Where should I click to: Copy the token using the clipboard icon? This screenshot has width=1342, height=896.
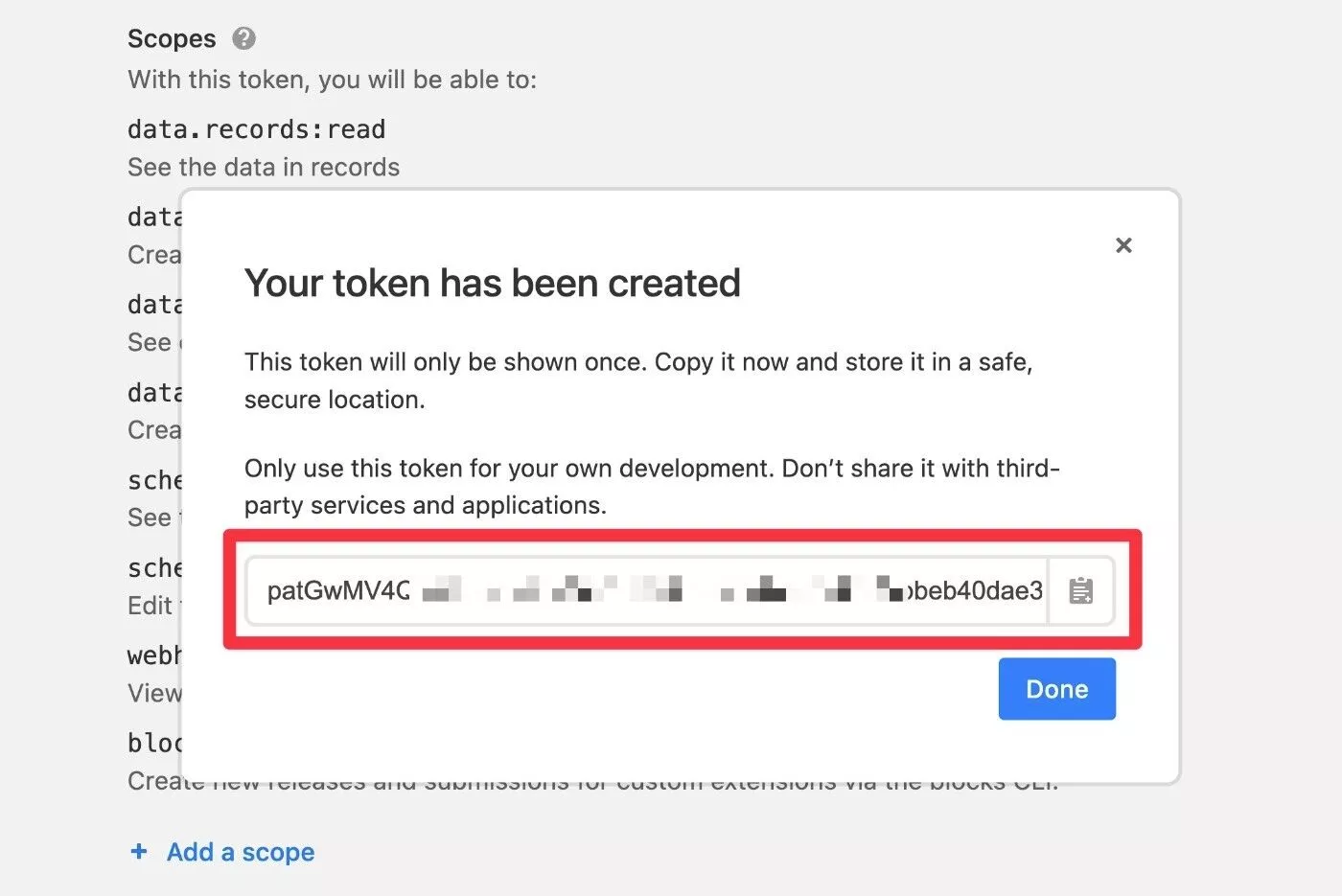tap(1081, 591)
